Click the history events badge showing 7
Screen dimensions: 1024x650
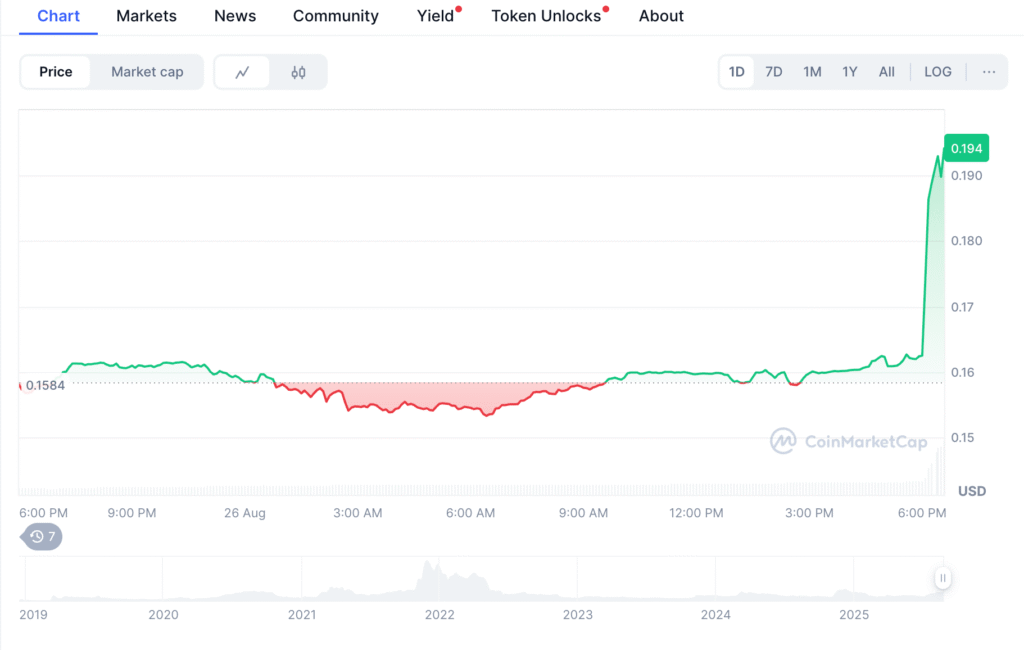(x=43, y=537)
